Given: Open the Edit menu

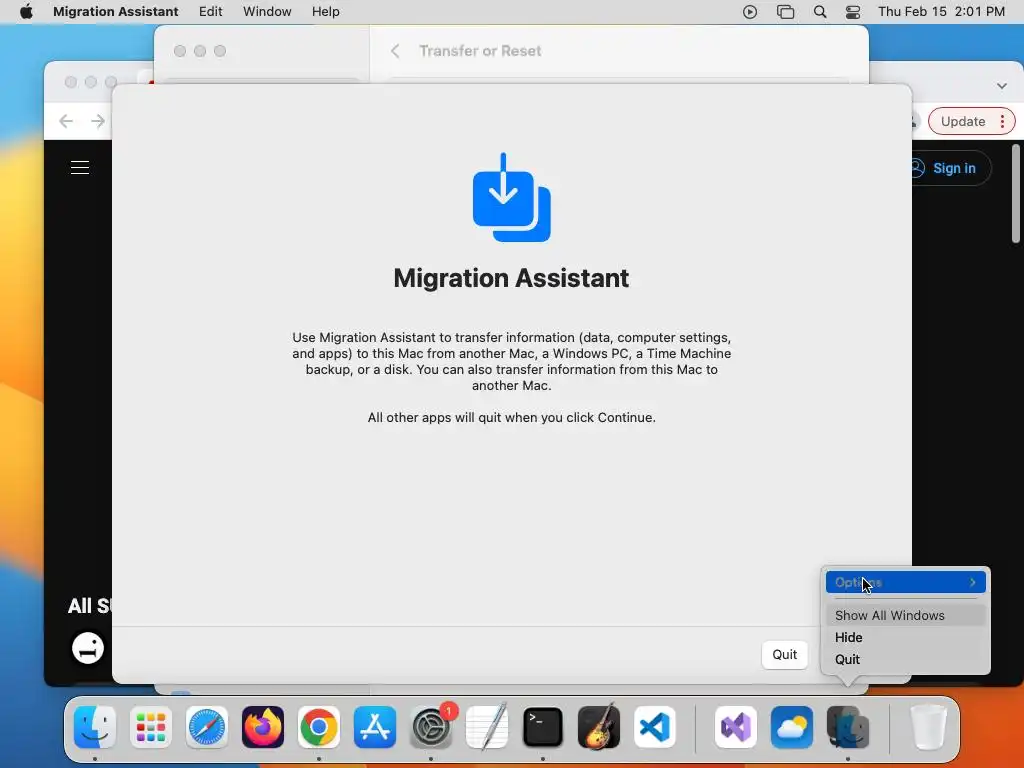Looking at the screenshot, I should (210, 12).
